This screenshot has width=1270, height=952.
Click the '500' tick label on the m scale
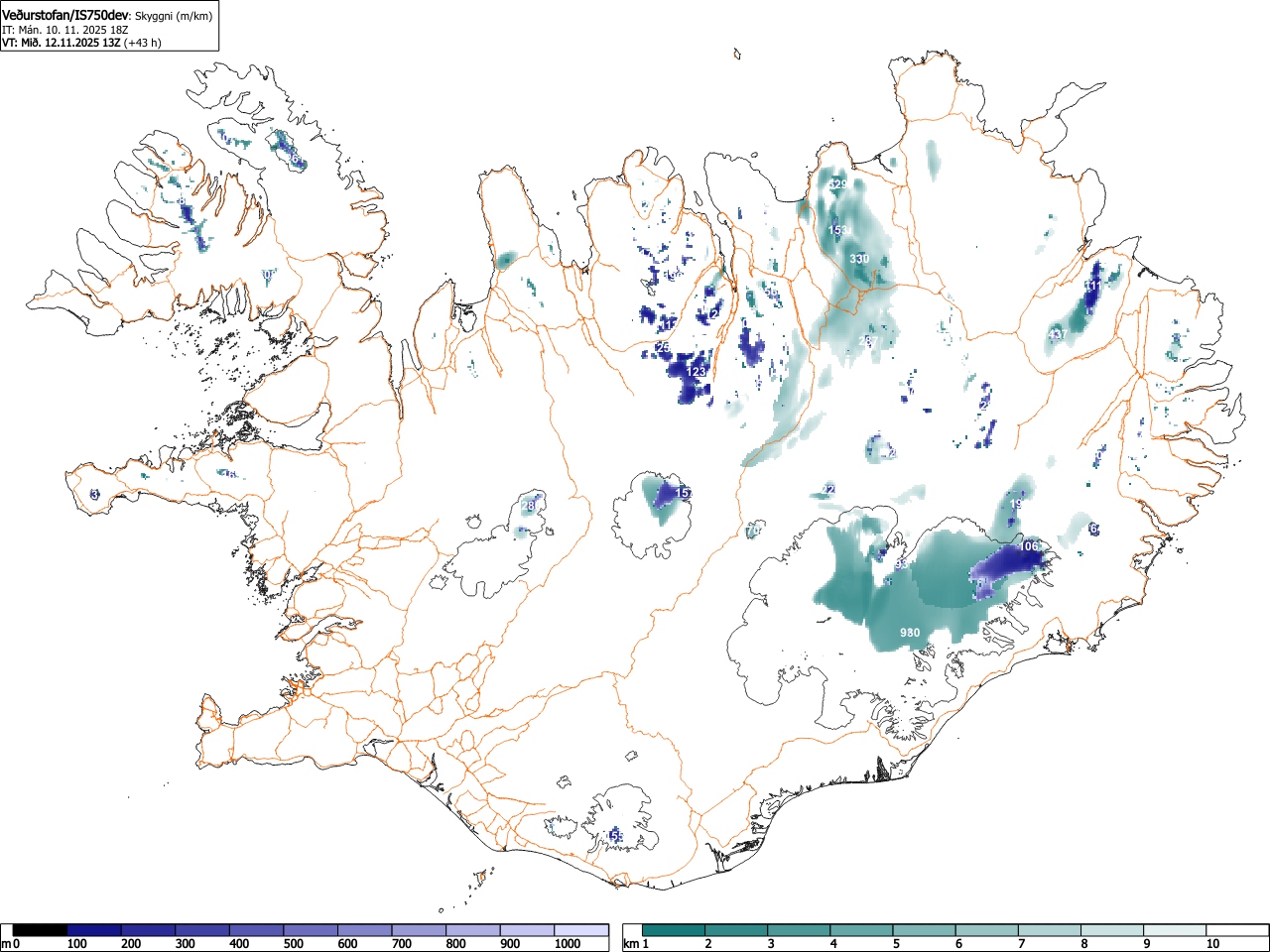[x=293, y=944]
